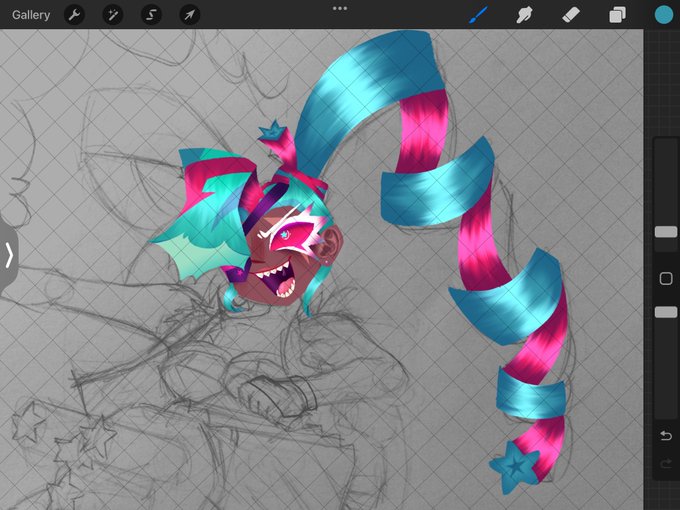The width and height of the screenshot is (680, 510).
Task: Expand the left edge panel chevron
Action: 9,255
